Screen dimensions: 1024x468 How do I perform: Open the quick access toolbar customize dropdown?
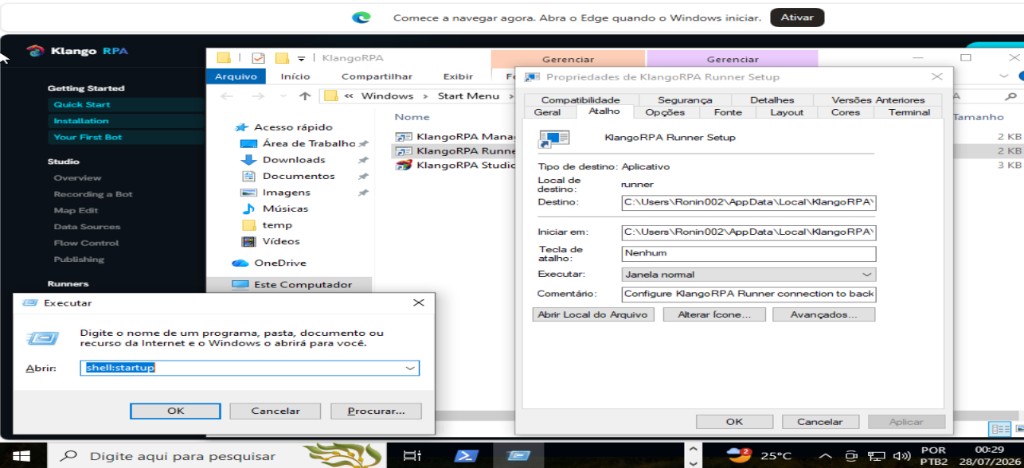[301, 58]
